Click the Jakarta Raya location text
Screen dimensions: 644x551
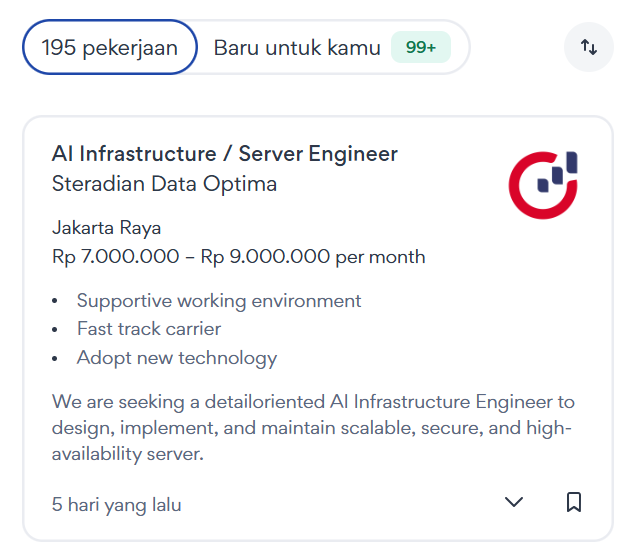pyautogui.click(x=107, y=228)
